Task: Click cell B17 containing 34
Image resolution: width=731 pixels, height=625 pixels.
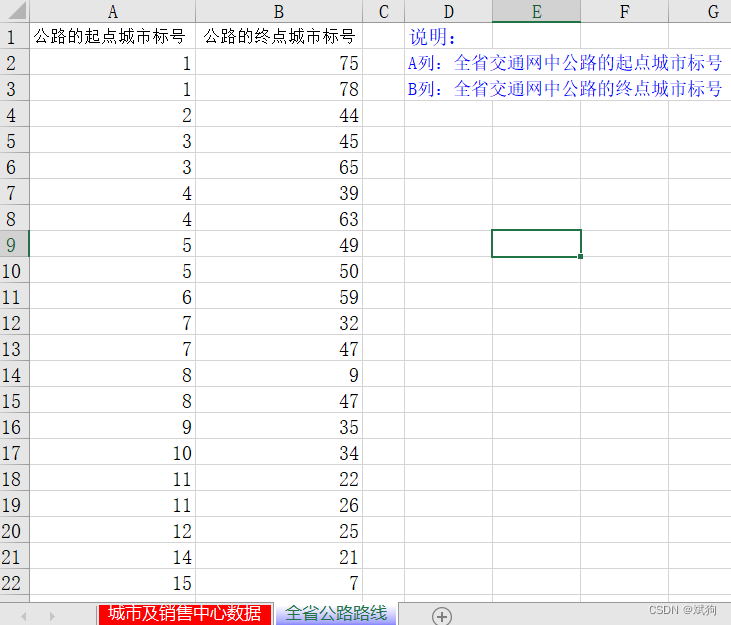Action: [x=279, y=452]
